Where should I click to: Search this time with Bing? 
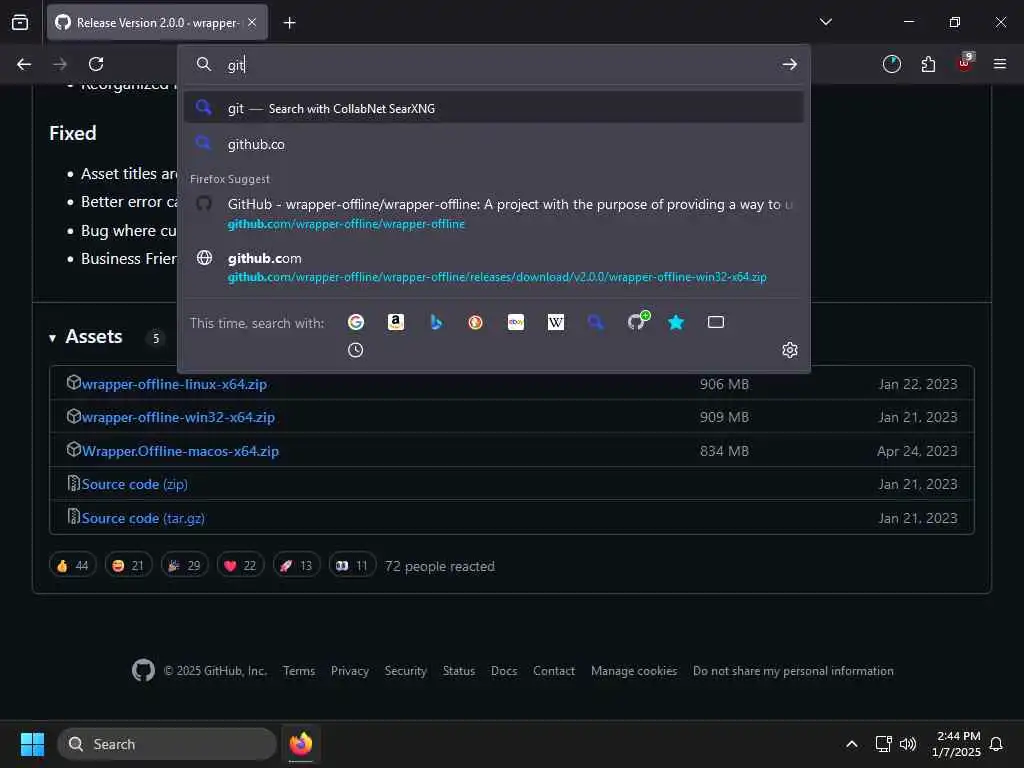pos(436,322)
